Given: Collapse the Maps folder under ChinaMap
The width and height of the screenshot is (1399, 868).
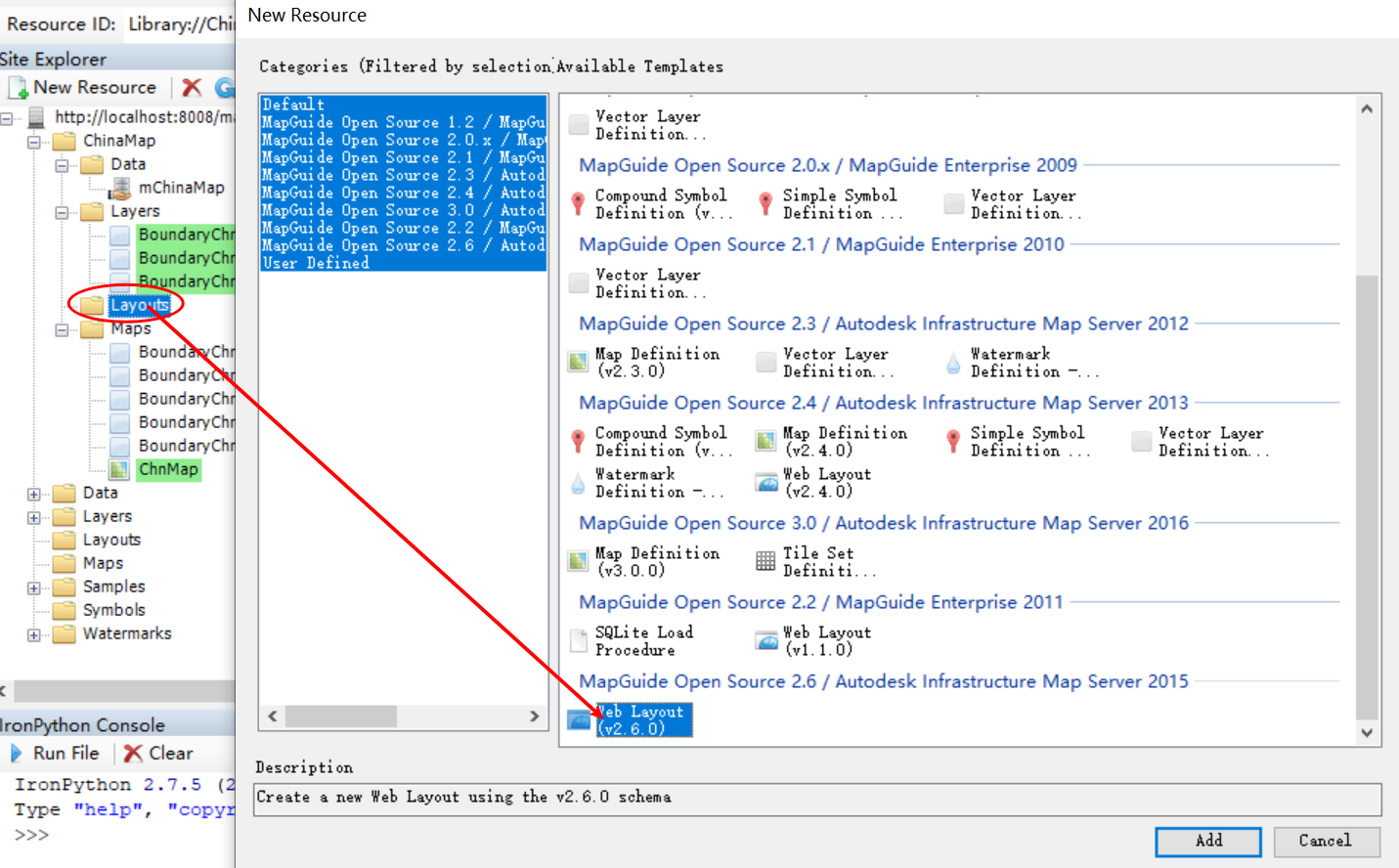Looking at the screenshot, I should [62, 329].
